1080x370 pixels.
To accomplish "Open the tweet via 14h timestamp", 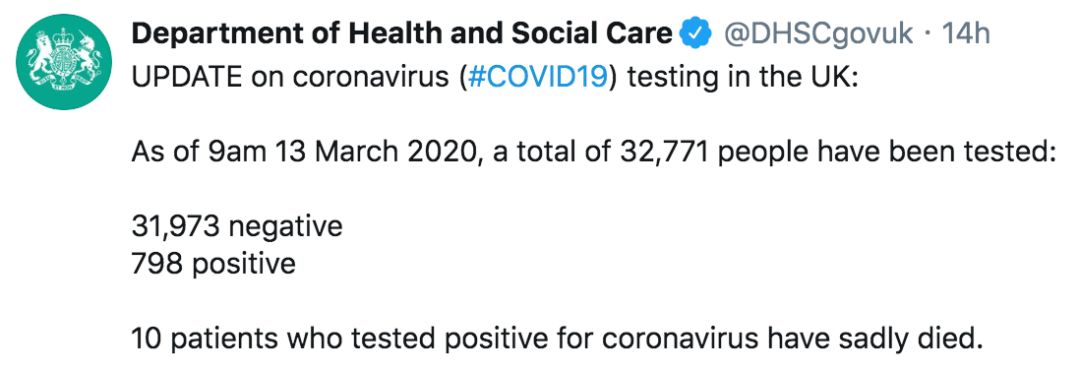I will pos(966,34).
